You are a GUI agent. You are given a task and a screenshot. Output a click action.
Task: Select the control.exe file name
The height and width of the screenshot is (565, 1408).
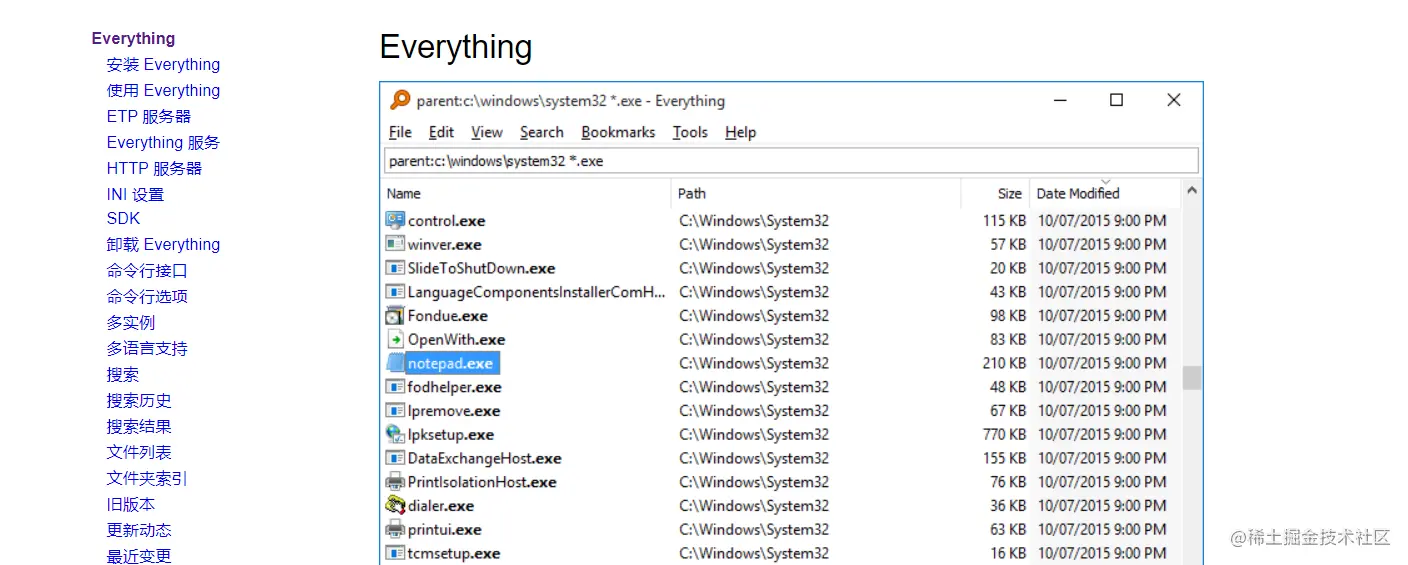coord(446,220)
